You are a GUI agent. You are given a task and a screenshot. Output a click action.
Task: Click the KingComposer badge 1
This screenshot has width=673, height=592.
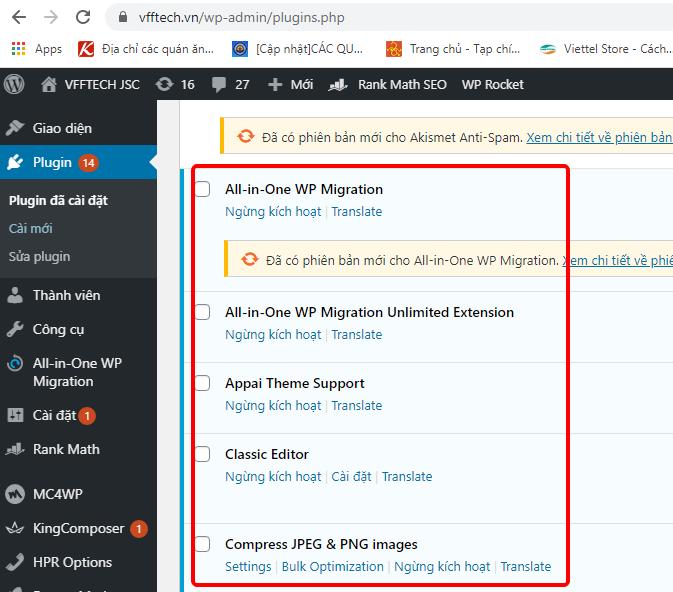[139, 529]
